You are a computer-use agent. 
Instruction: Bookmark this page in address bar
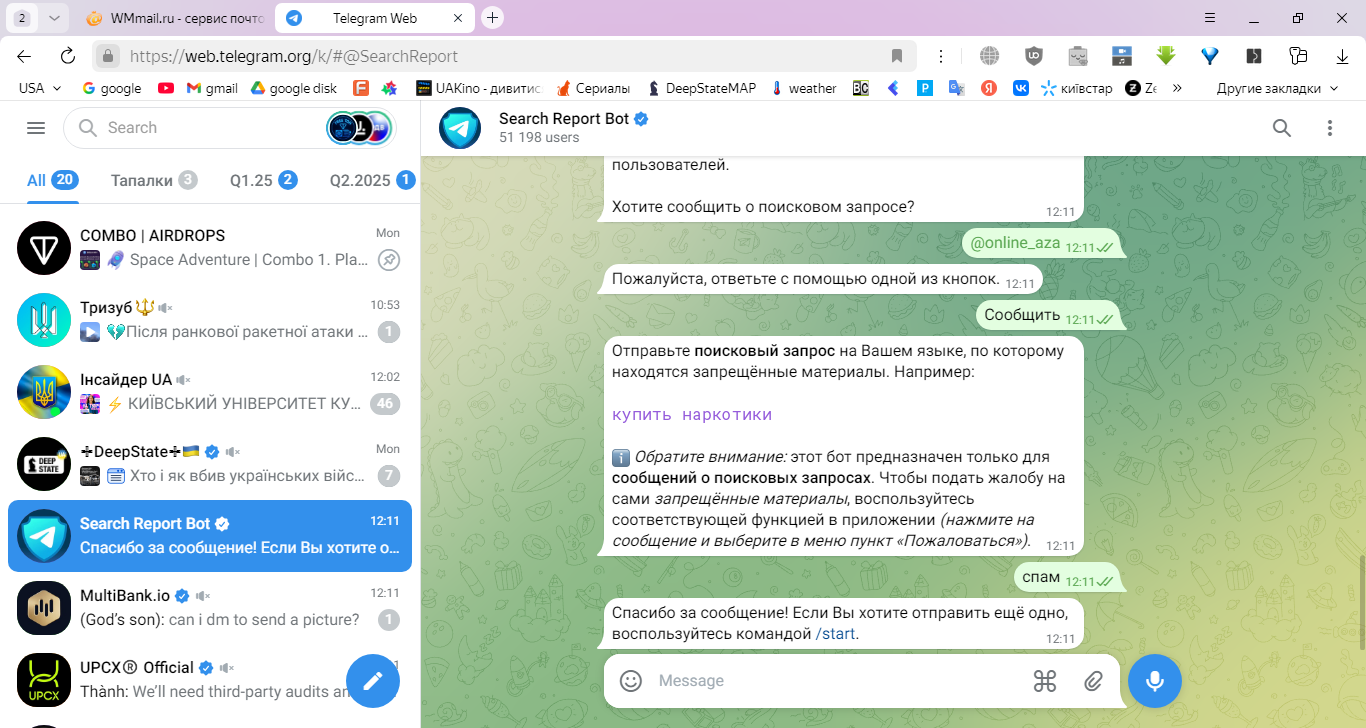tap(897, 56)
